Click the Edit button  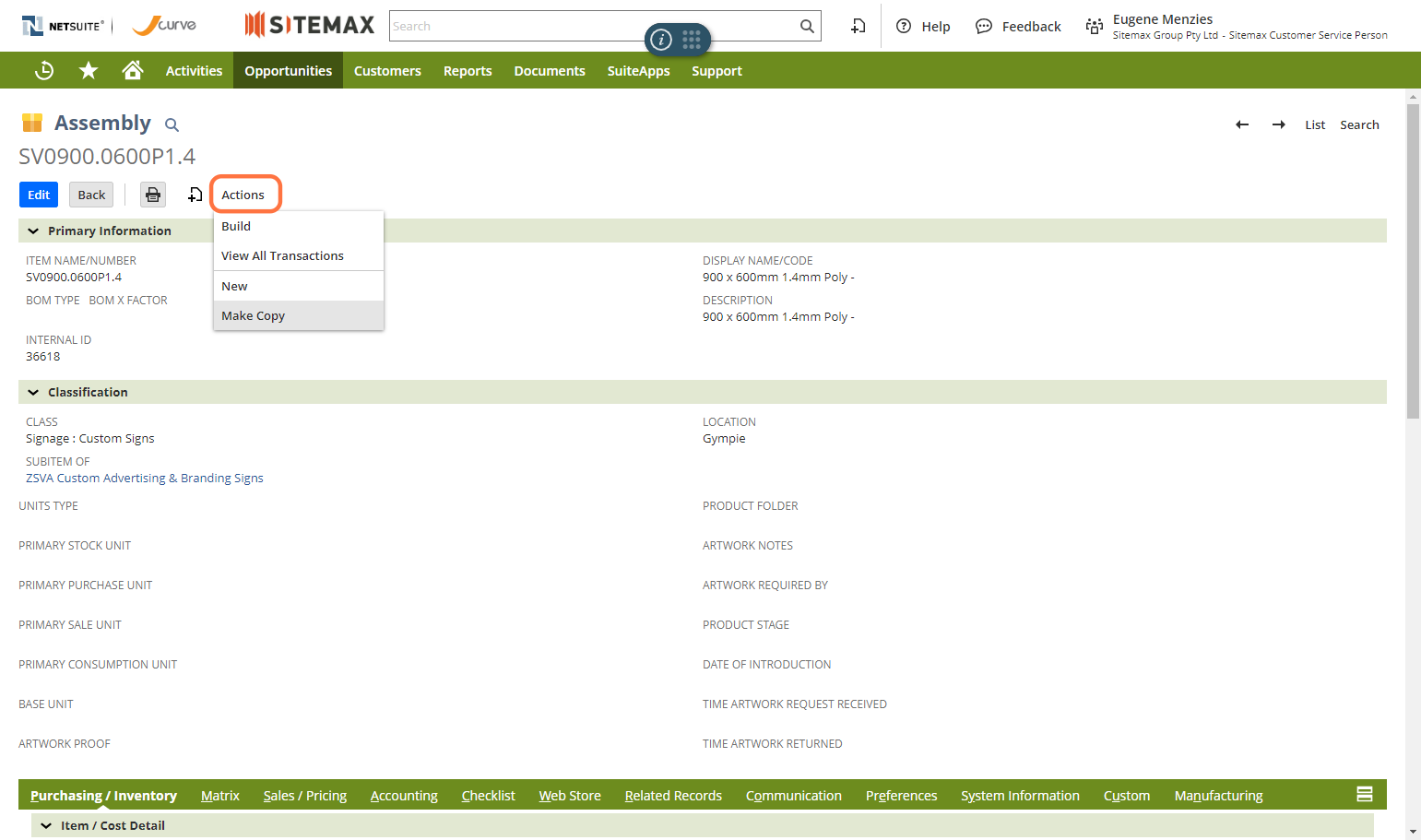coord(39,195)
